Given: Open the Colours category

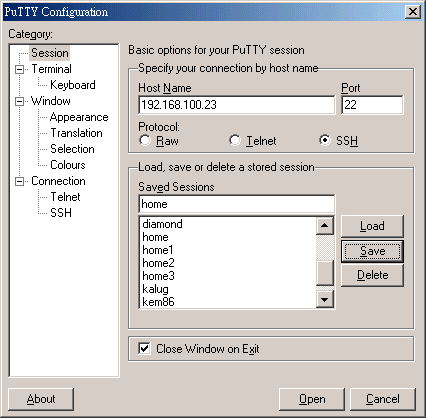Looking at the screenshot, I should tap(68, 165).
